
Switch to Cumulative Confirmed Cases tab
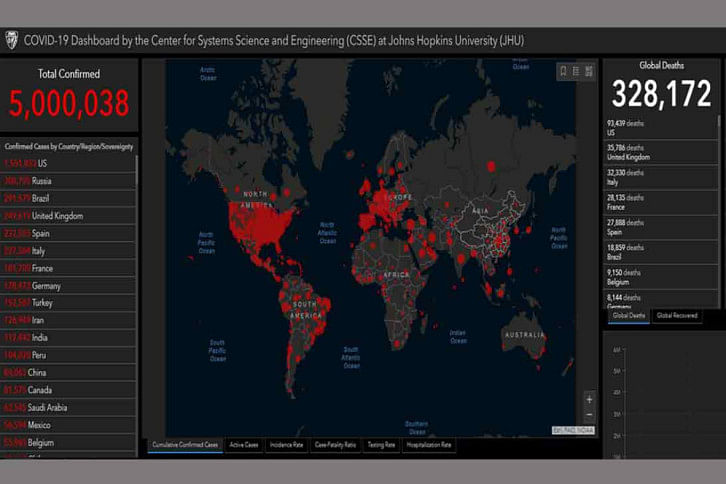coord(185,445)
